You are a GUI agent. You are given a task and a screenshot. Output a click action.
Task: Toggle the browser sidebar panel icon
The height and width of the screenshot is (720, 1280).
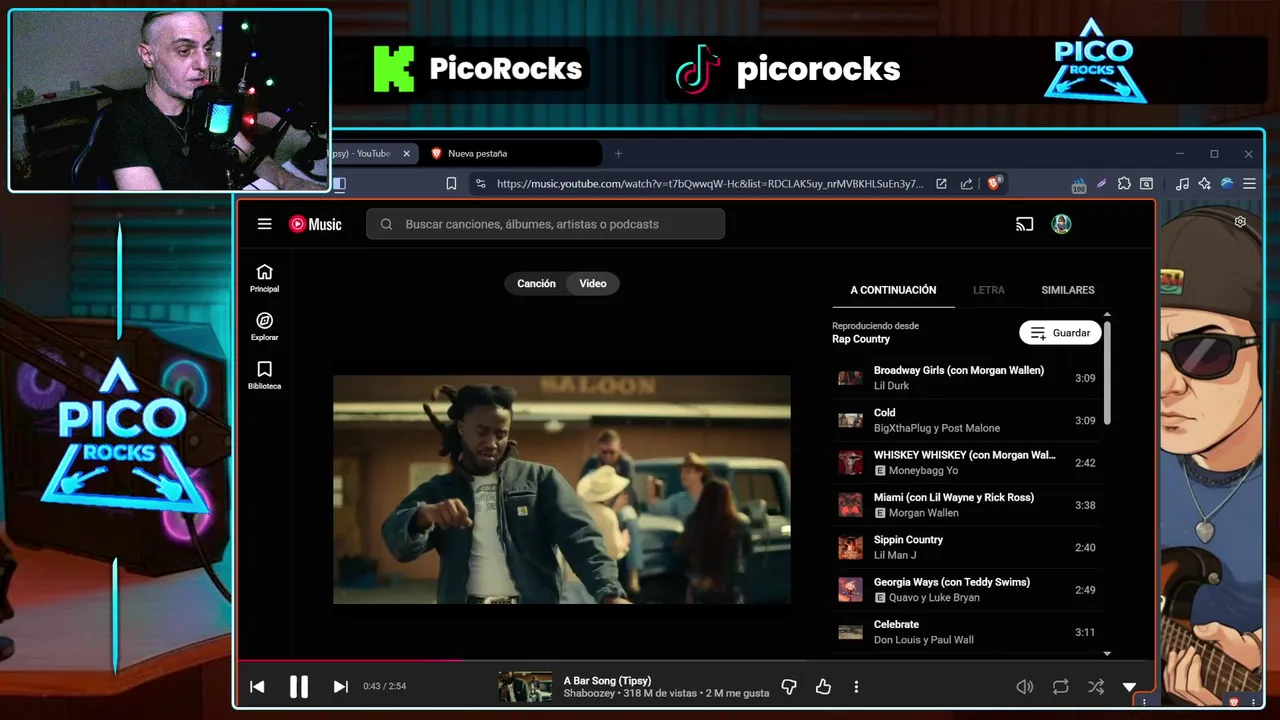[x=339, y=184]
